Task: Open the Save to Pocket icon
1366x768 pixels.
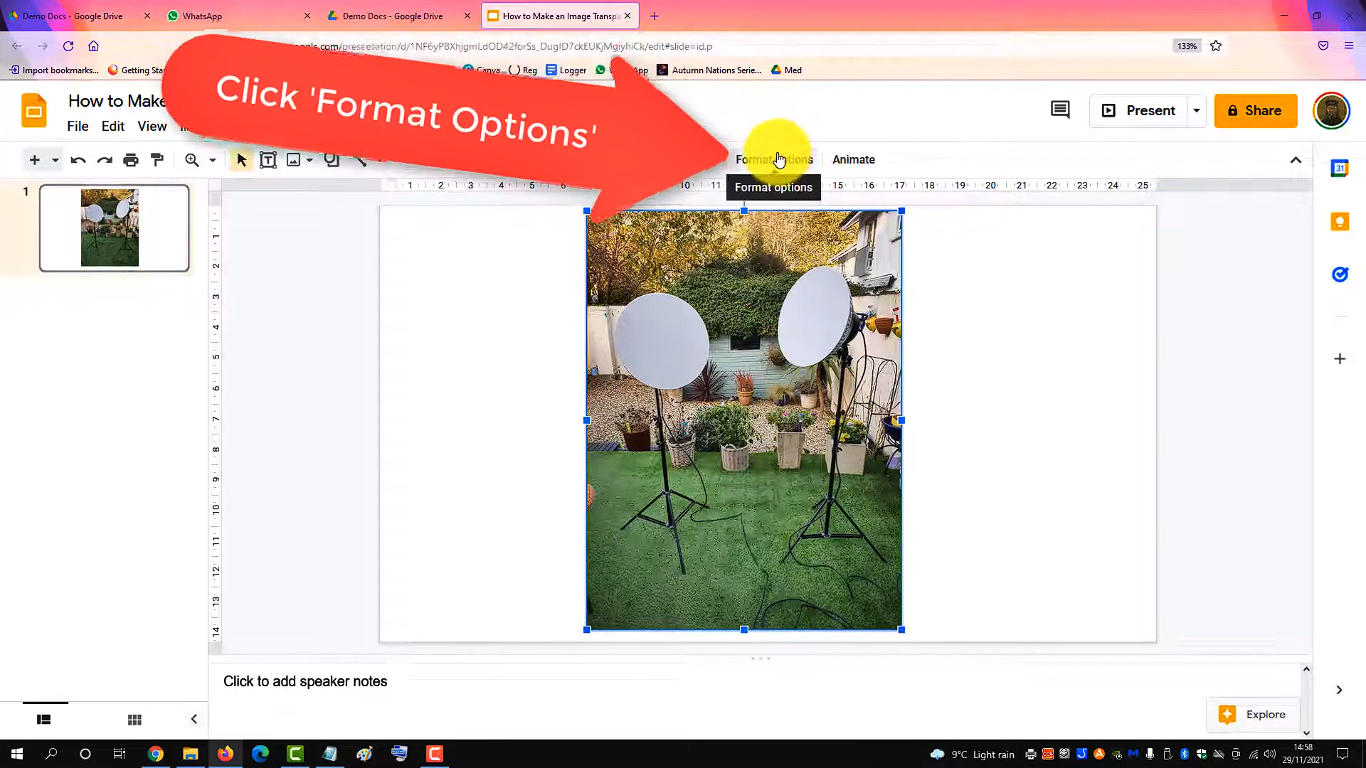Action: click(x=1323, y=46)
